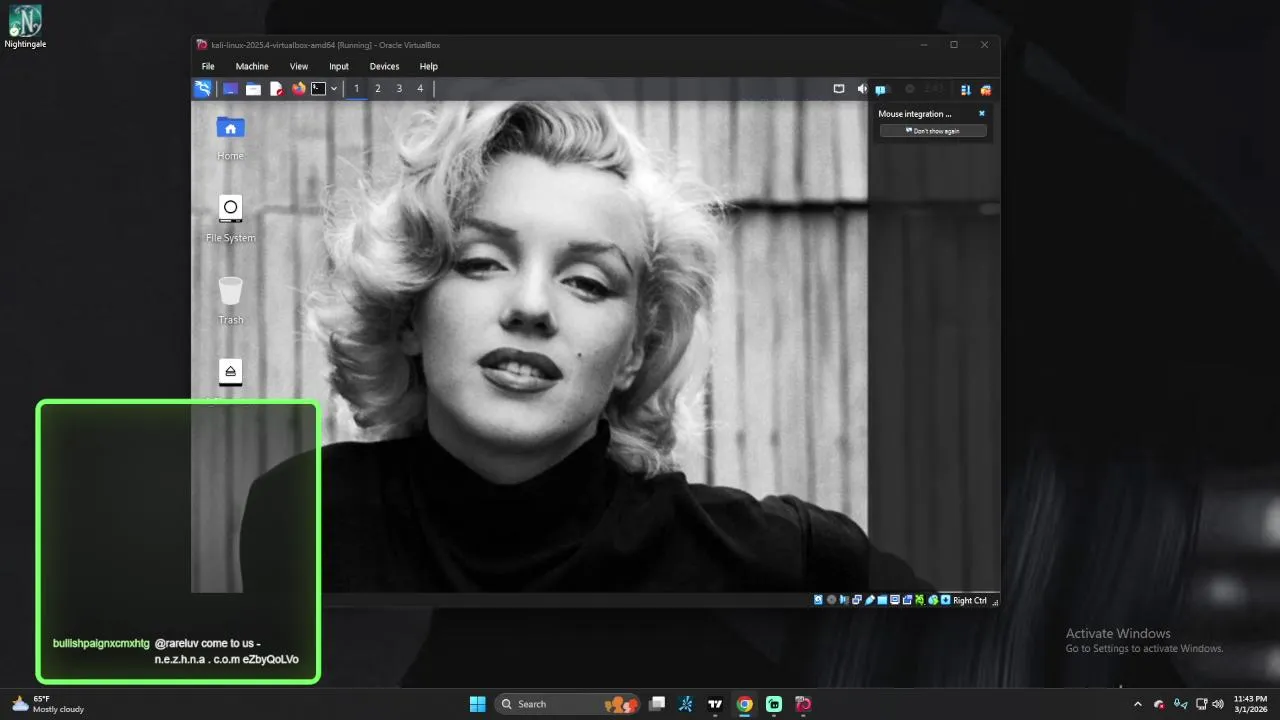Select the Home desktop folder icon
The image size is (1280, 720).
231,137
